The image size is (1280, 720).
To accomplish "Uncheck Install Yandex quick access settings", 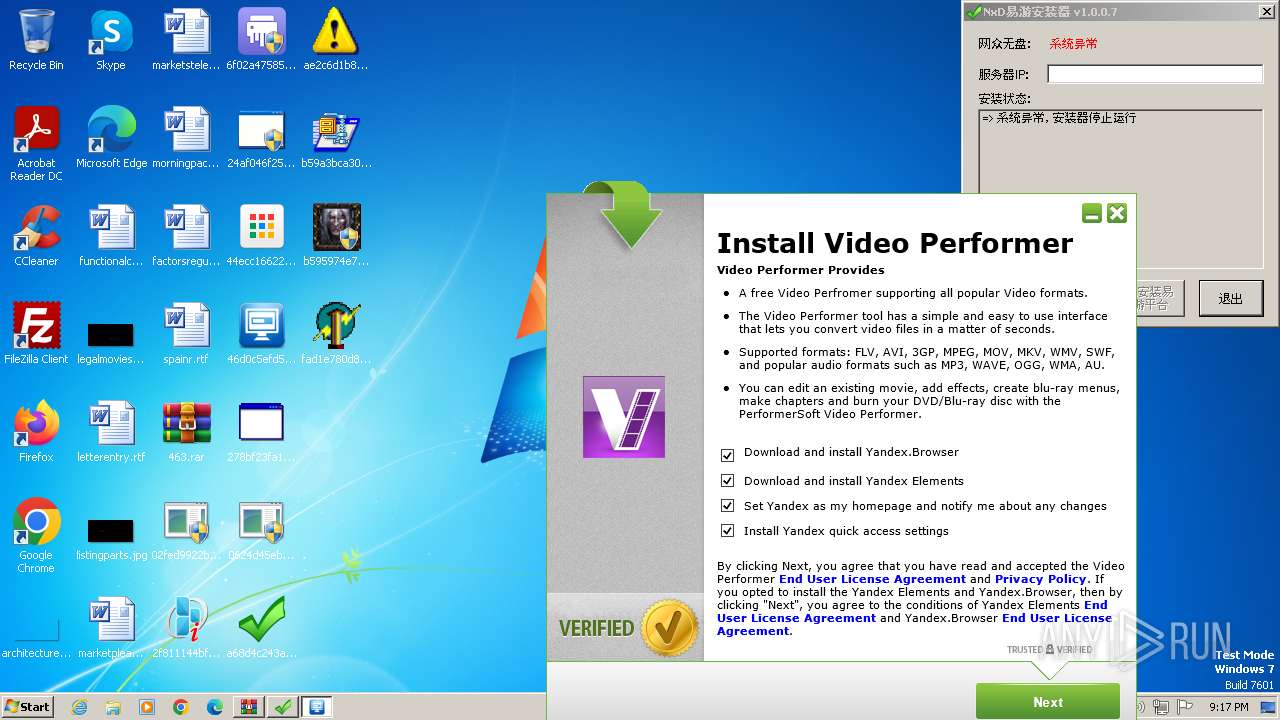I will tap(727, 531).
